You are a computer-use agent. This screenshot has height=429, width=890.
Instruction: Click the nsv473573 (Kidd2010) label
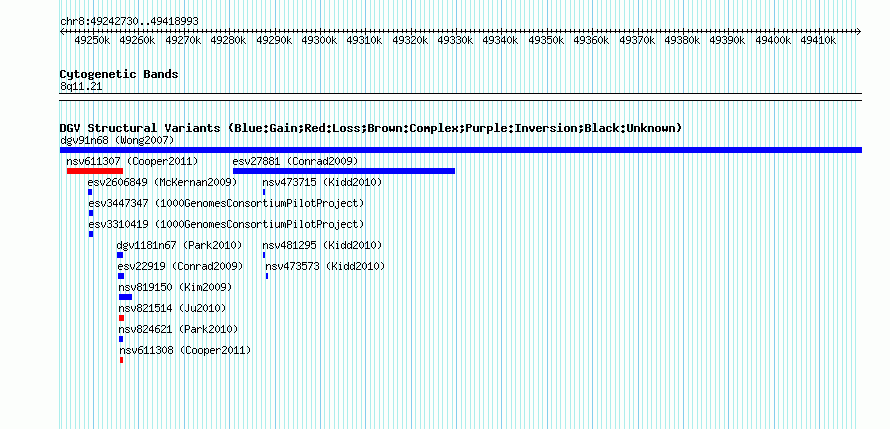pyautogui.click(x=325, y=266)
